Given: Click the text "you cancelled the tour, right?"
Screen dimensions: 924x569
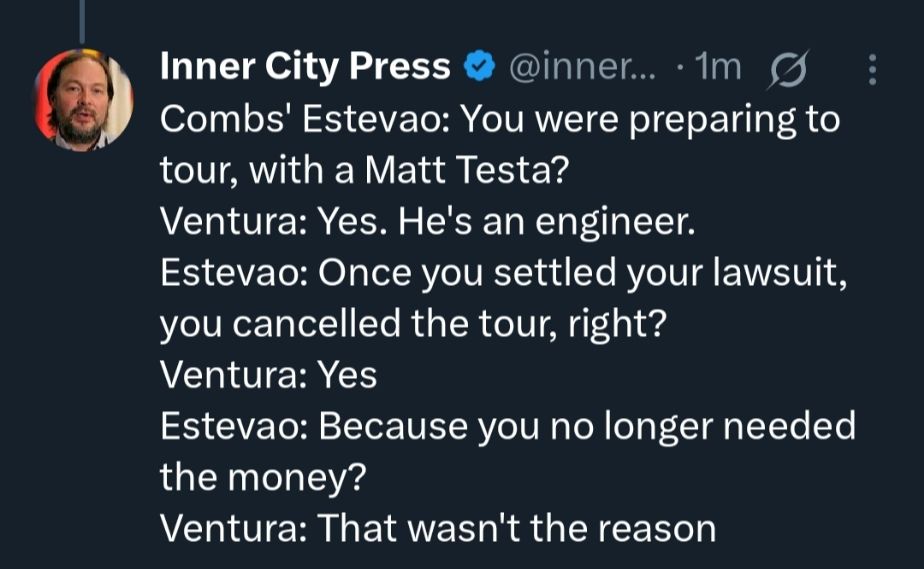Looking at the screenshot, I should tap(412, 325).
